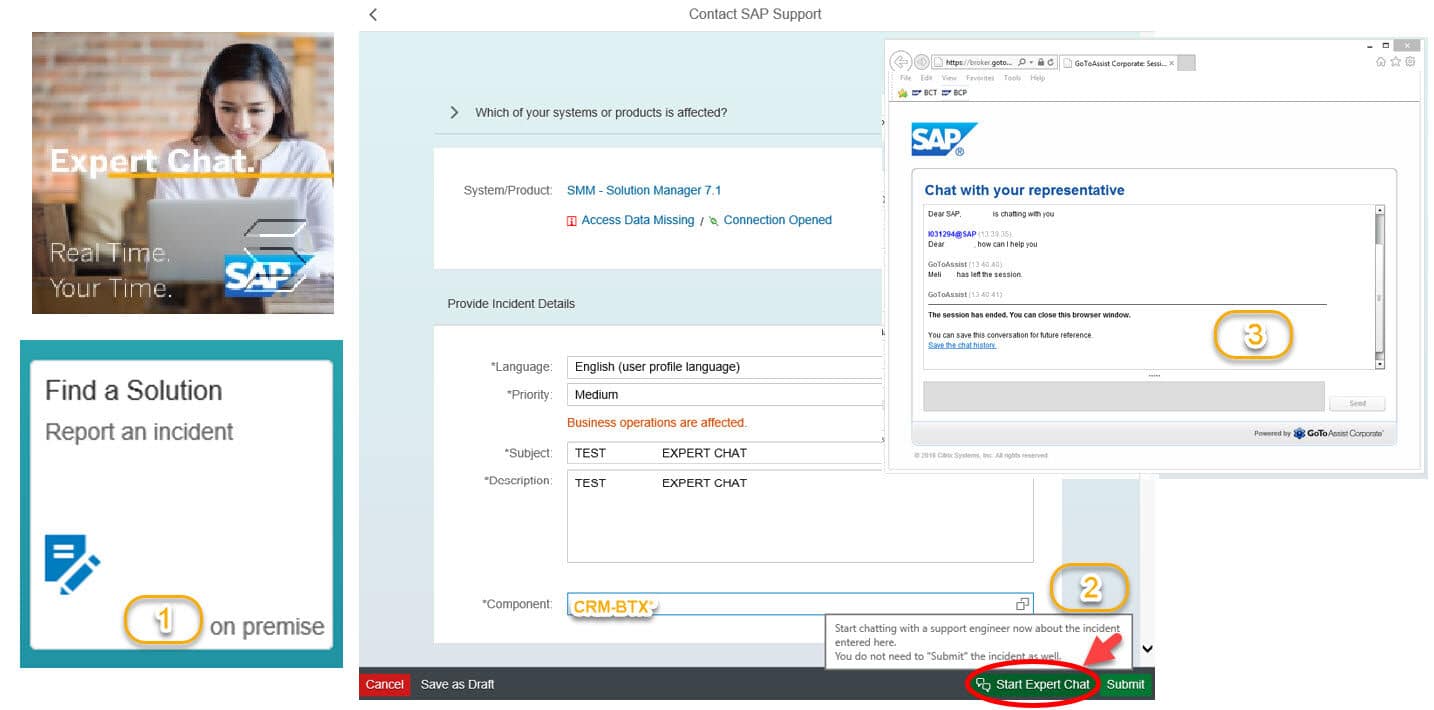
Task: Click the Report an incident pencil icon
Action: [72, 563]
